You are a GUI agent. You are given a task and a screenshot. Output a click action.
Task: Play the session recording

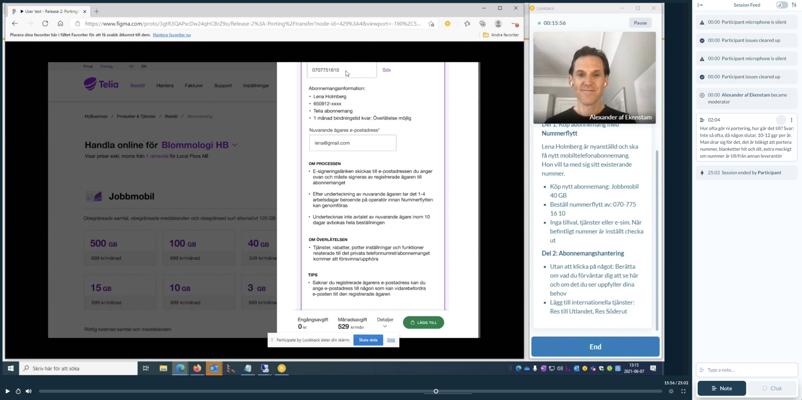(x=7, y=391)
